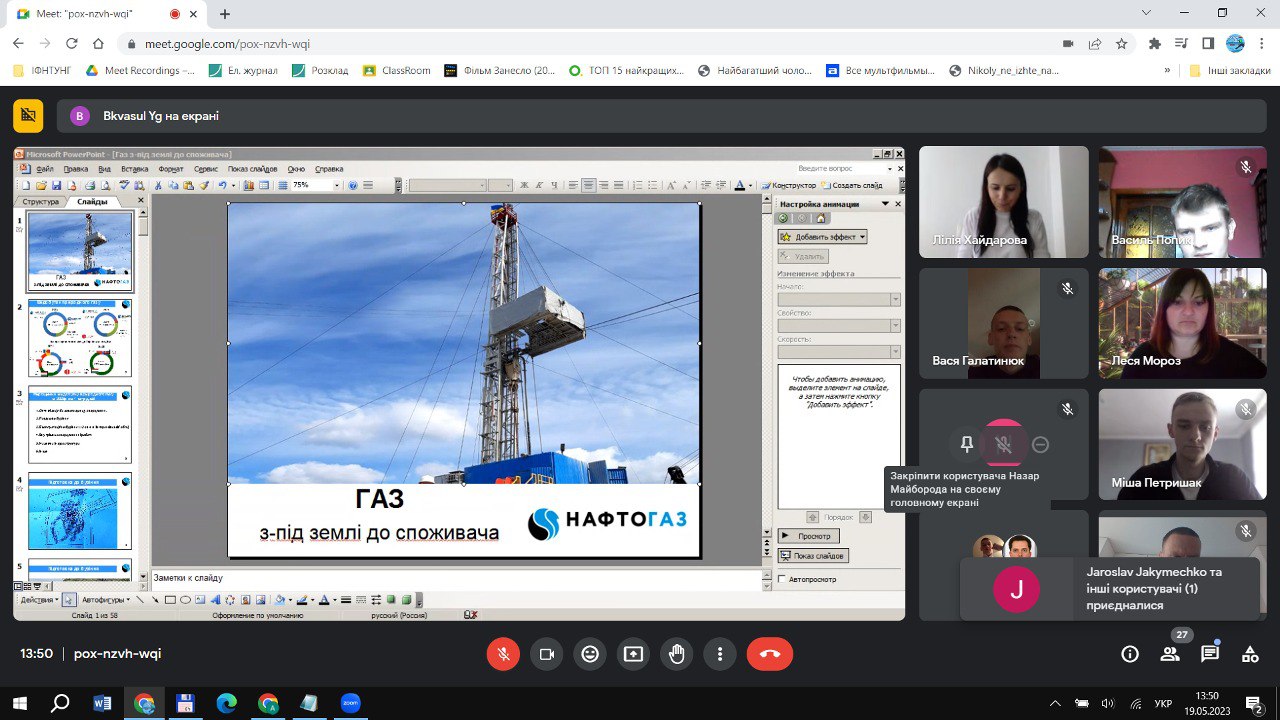The image size is (1280, 720).
Task: Toggle the camera button in Meet
Action: pos(547,654)
